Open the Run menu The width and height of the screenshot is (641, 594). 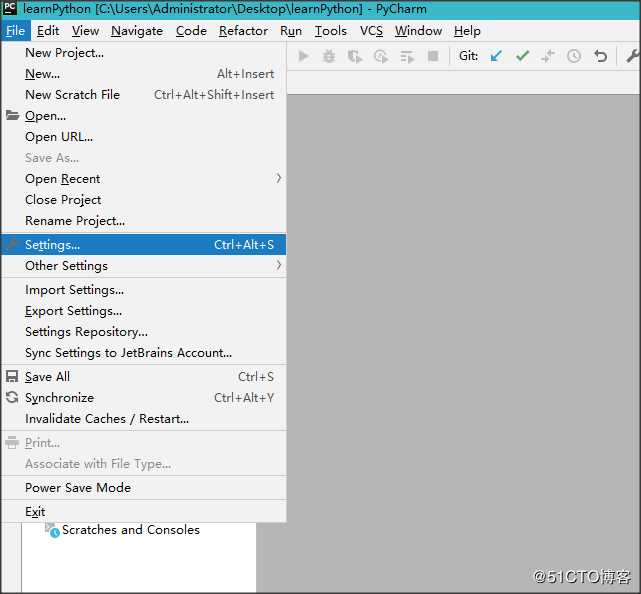click(291, 31)
